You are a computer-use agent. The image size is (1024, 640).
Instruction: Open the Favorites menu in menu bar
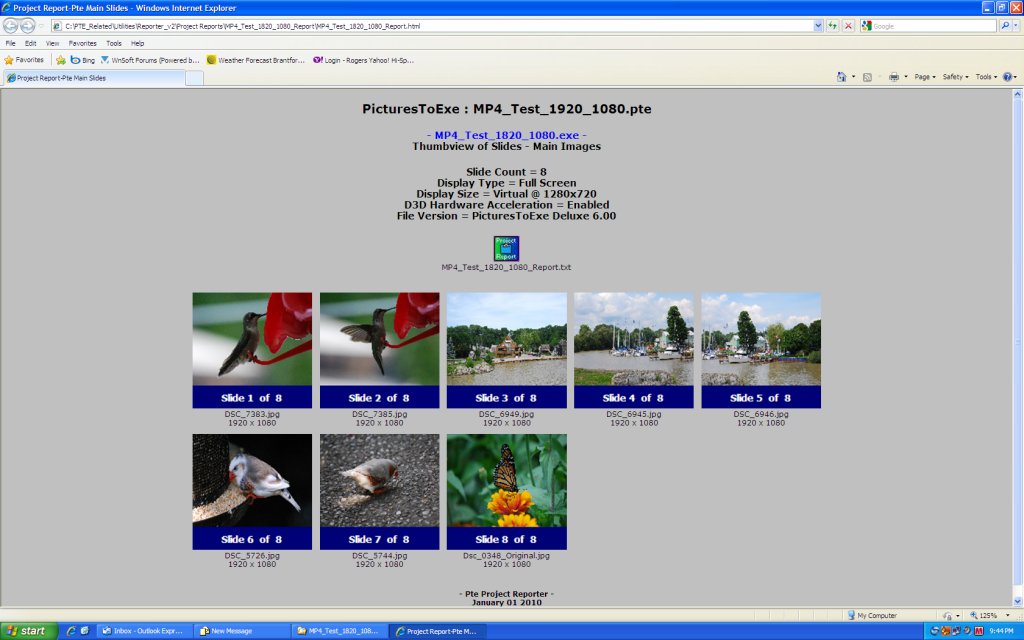tap(82, 43)
